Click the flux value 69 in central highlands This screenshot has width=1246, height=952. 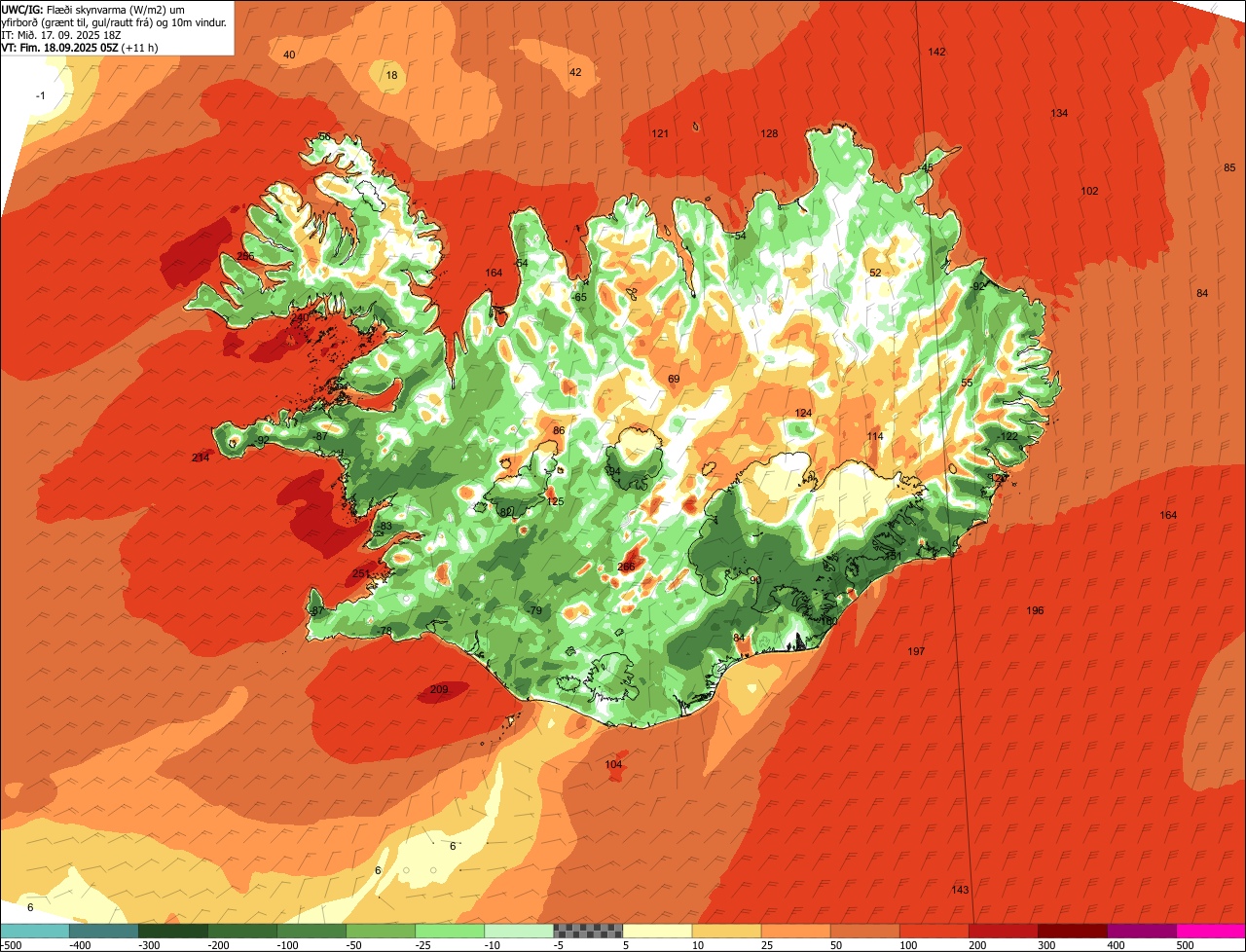click(x=674, y=380)
